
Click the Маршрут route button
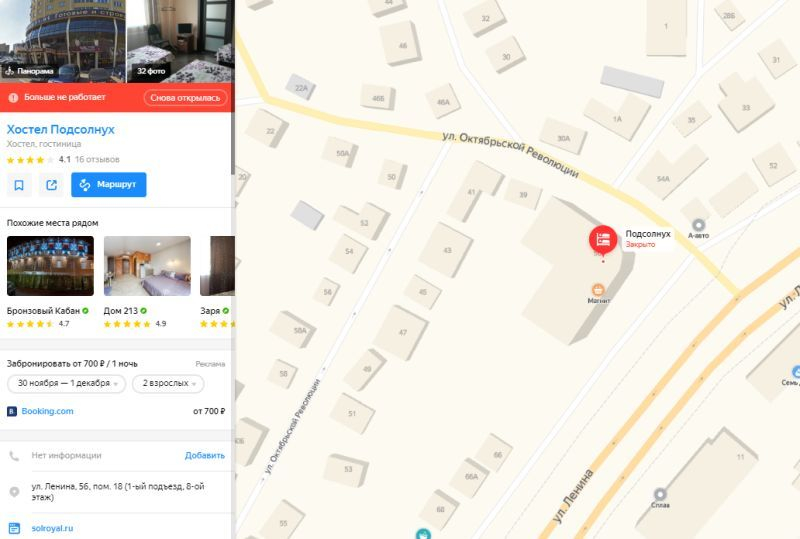tap(109, 185)
